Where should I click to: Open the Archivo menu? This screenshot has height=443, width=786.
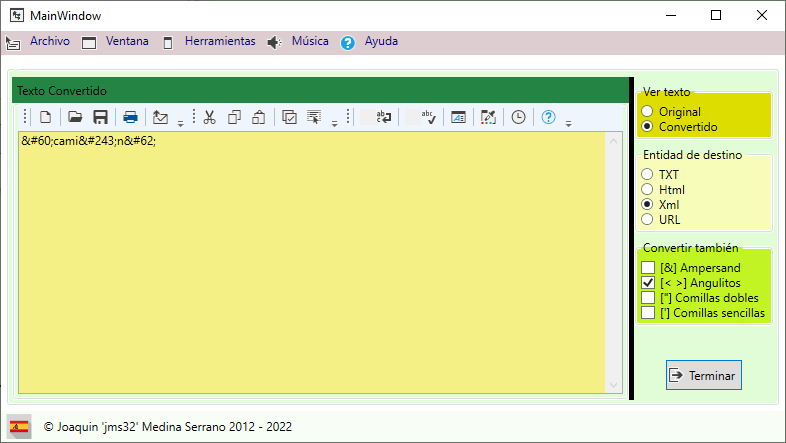tap(49, 42)
